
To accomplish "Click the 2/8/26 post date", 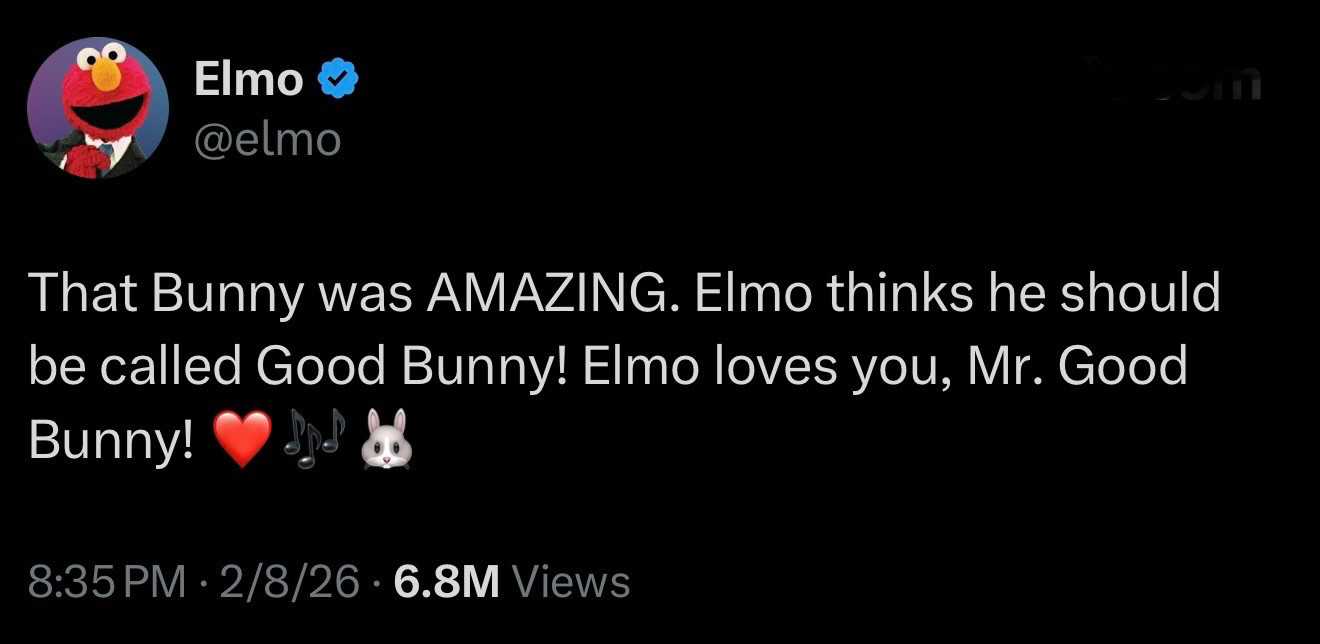I will click(x=291, y=582).
